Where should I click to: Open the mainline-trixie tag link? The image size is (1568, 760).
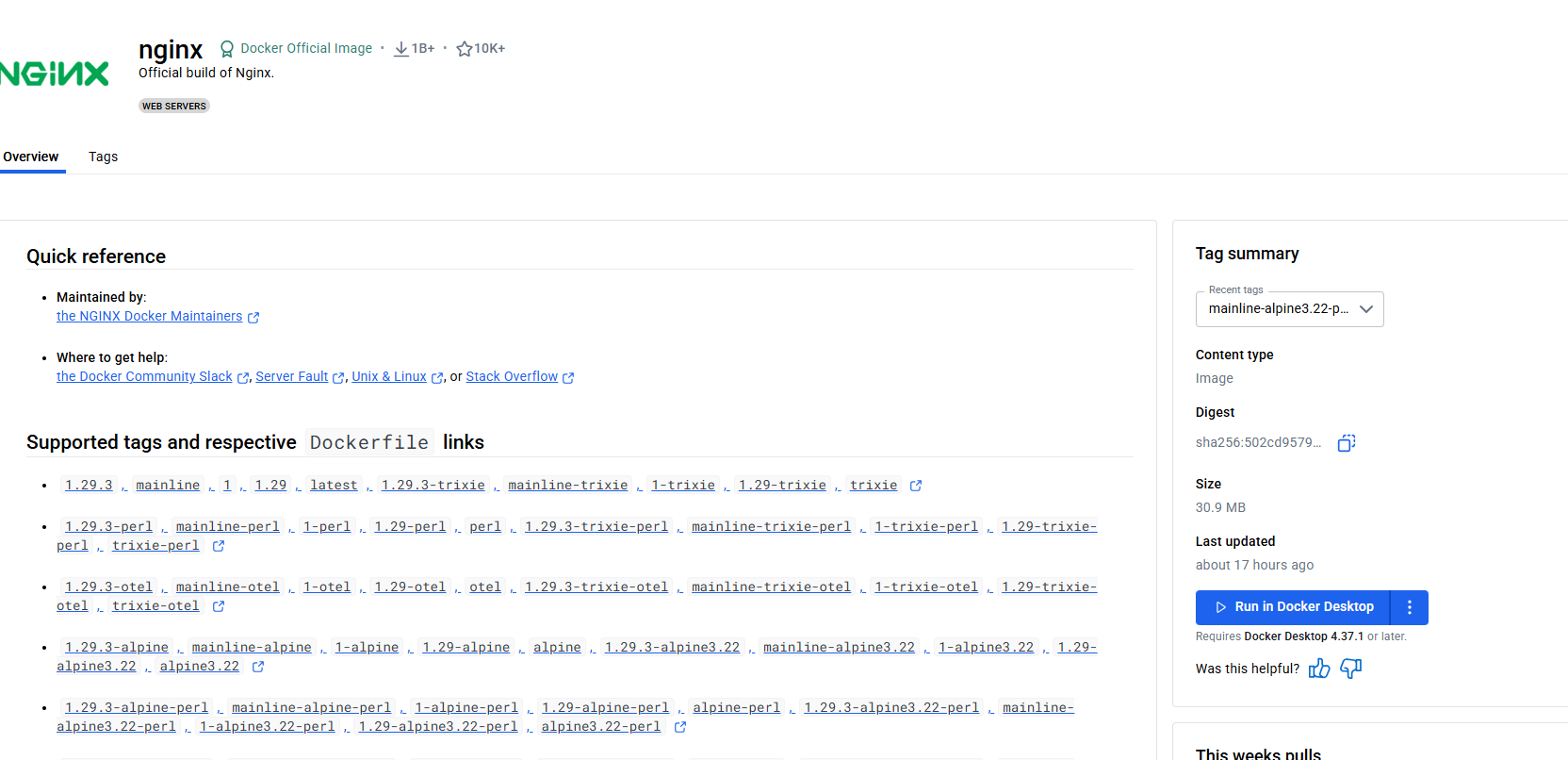(568, 485)
